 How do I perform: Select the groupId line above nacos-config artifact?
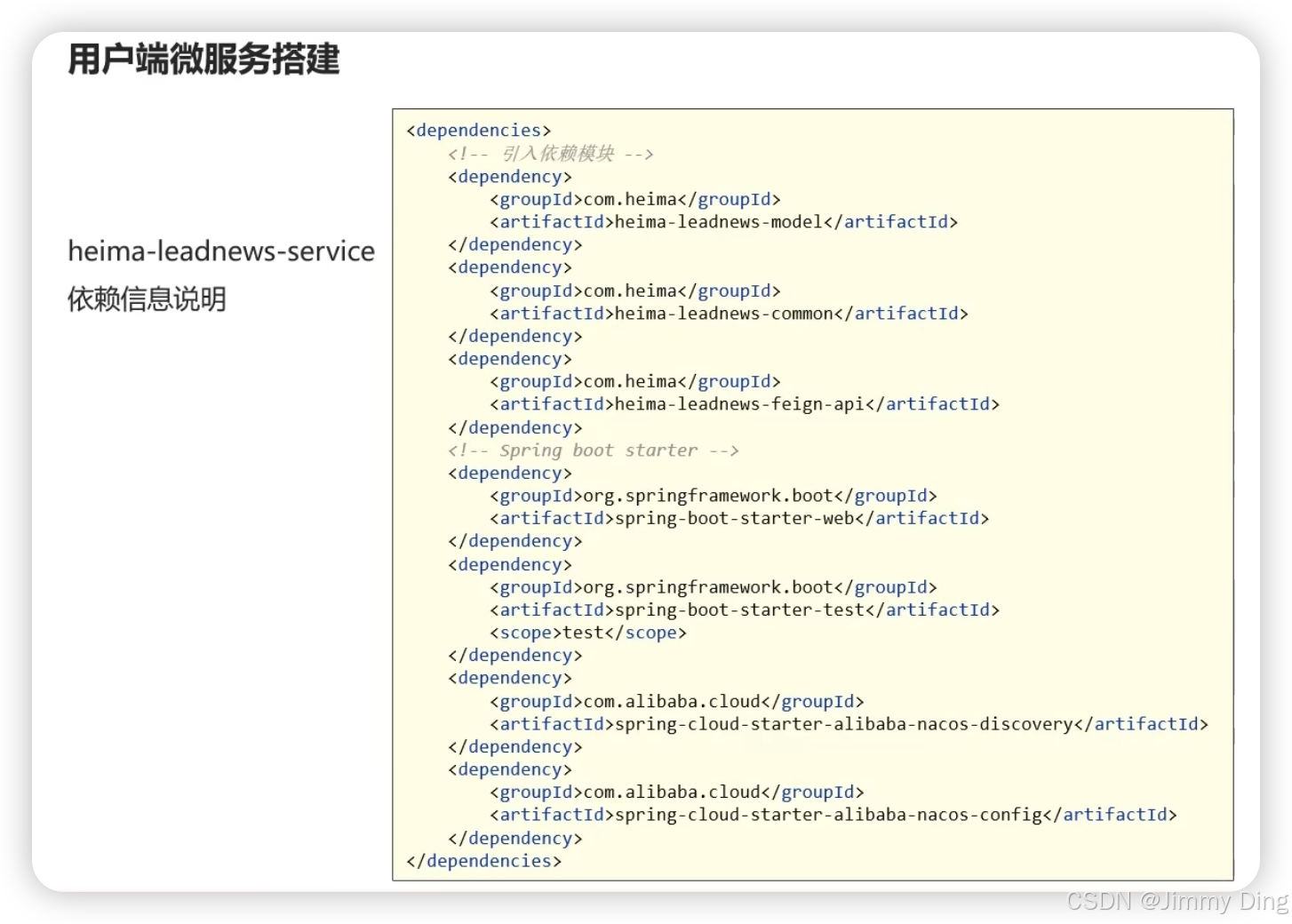[677, 792]
